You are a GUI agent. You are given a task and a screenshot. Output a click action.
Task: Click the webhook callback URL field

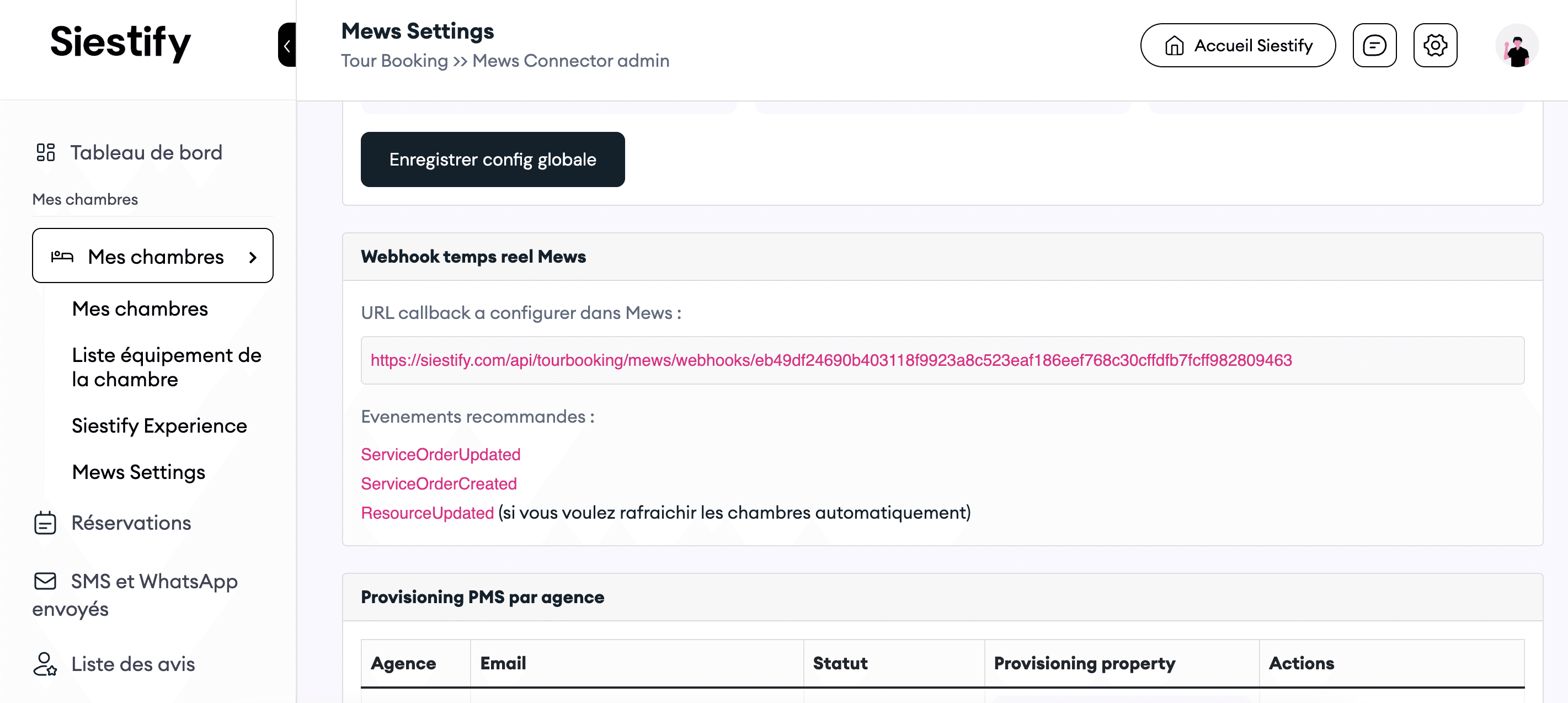[942, 360]
